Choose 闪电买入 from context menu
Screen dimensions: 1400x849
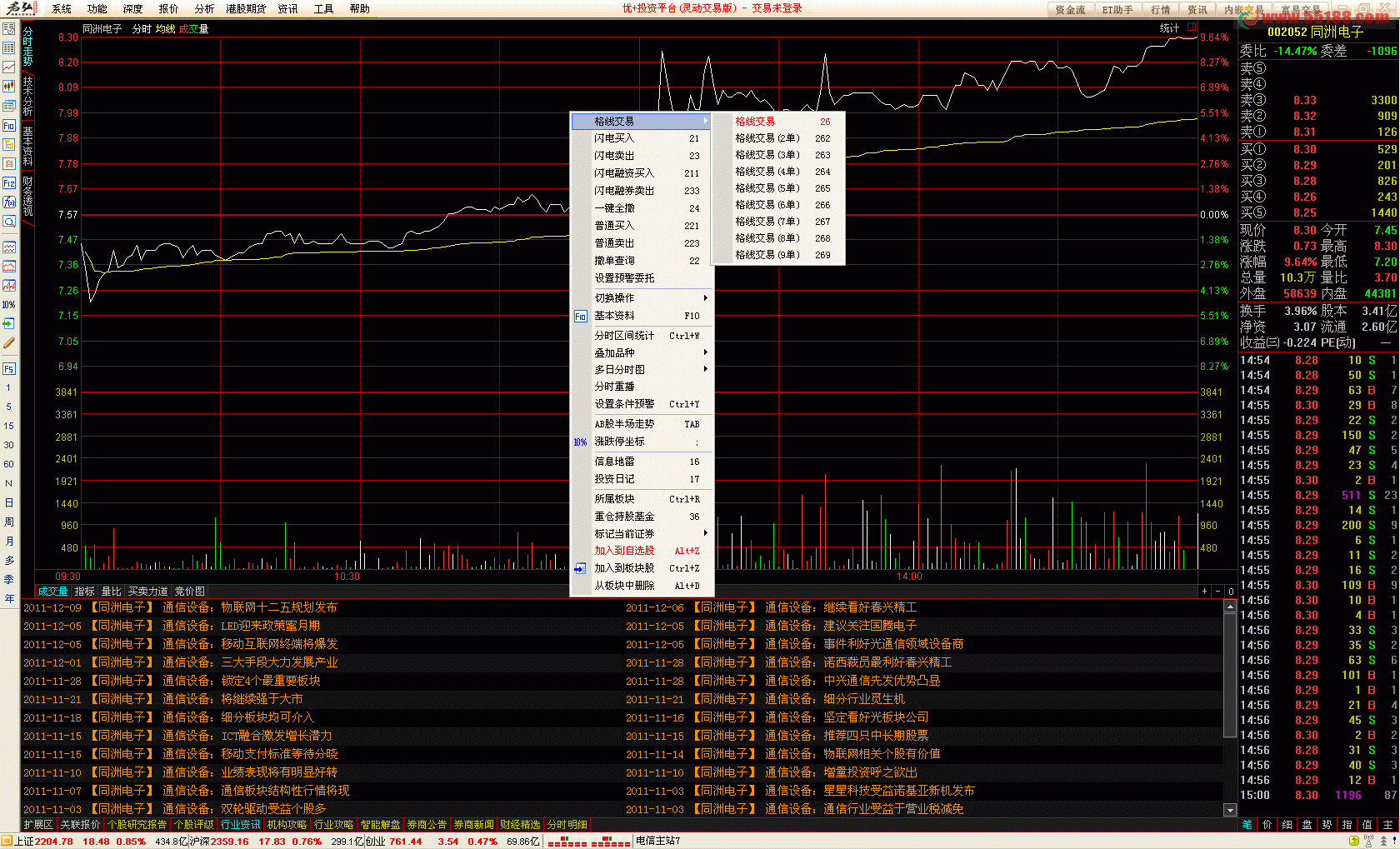point(641,139)
